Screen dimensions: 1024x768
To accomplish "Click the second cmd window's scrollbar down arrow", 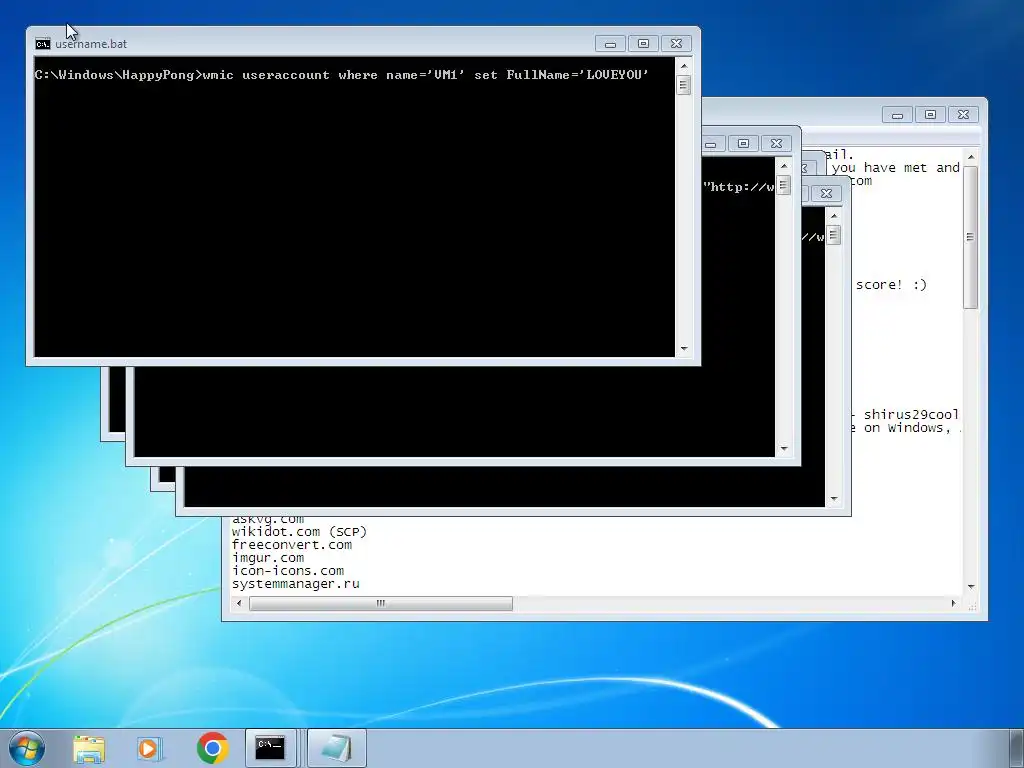I will (x=784, y=449).
